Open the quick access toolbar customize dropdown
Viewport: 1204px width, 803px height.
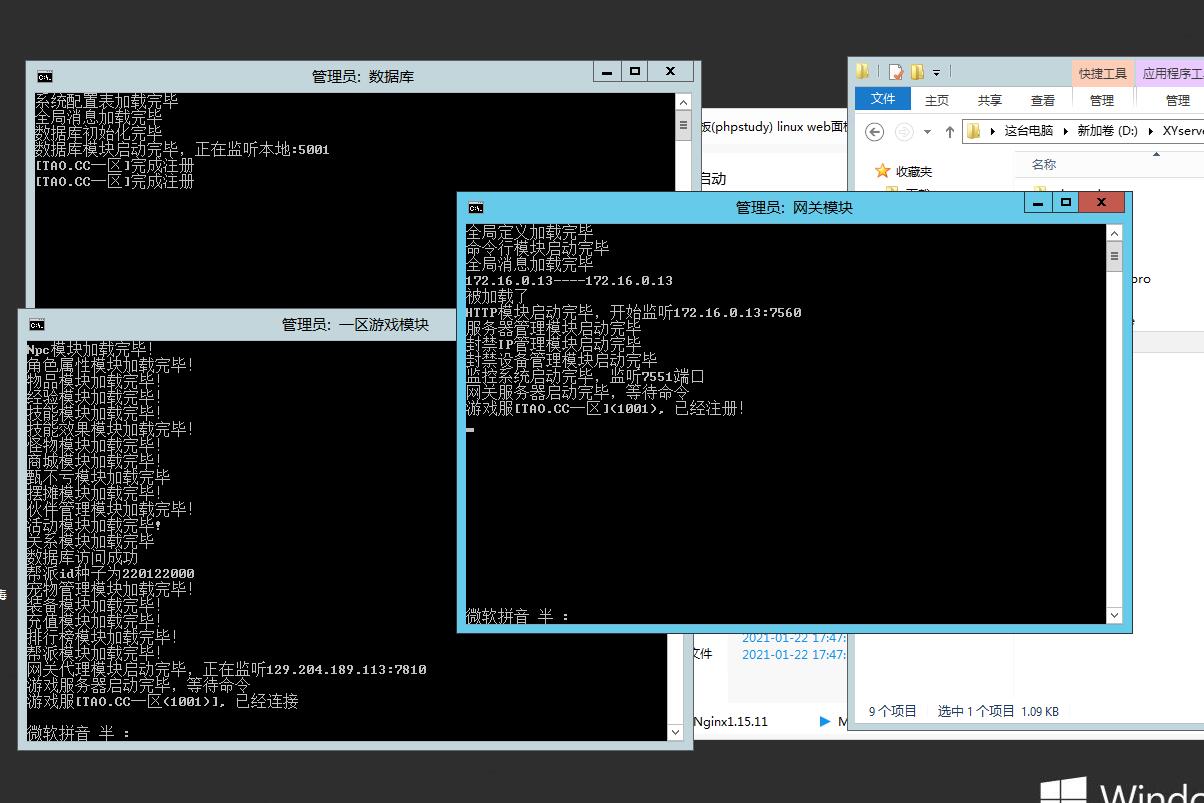(937, 72)
